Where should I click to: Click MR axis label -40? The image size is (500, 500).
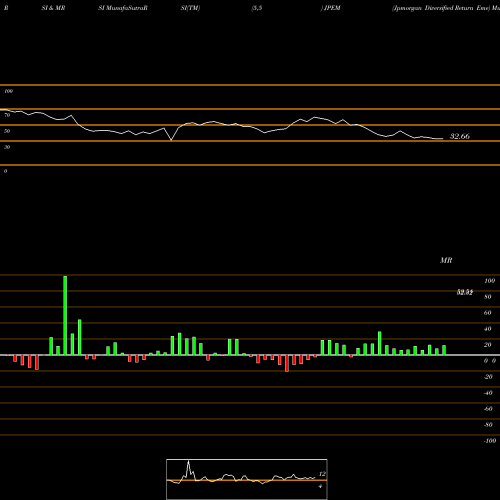[x=488, y=393]
